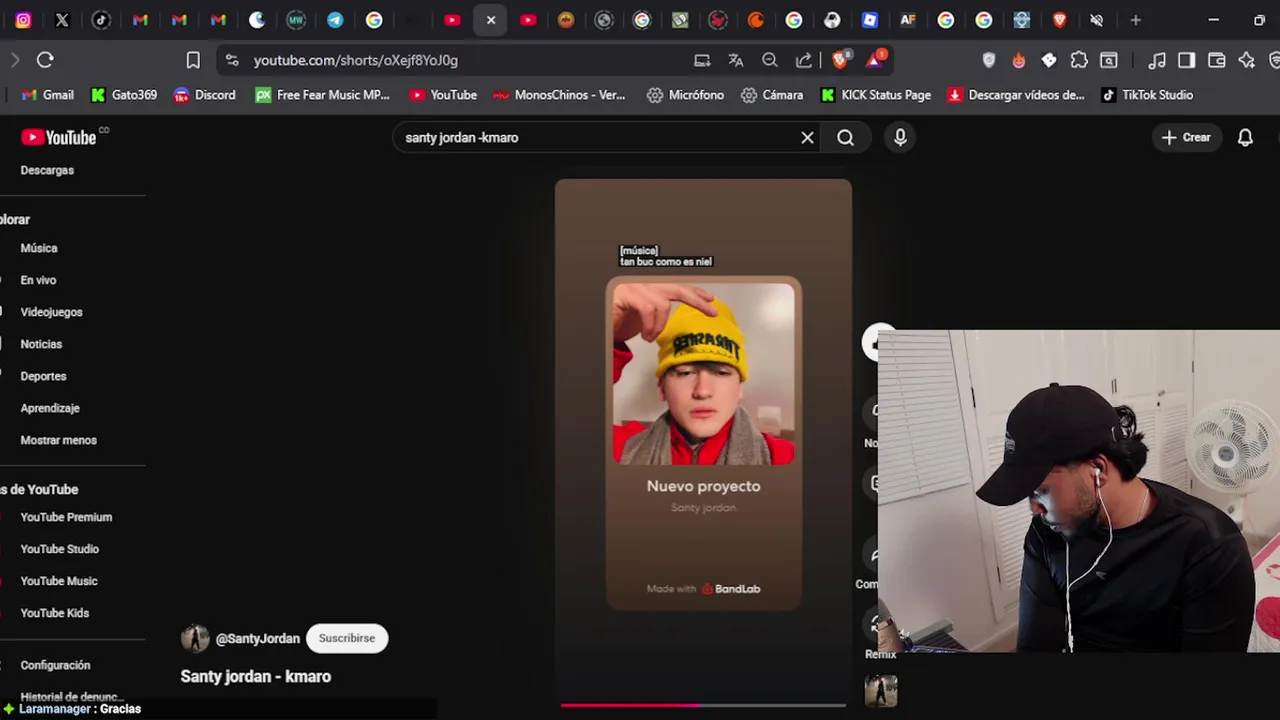Click the share page icon
This screenshot has height=720, width=1280.
804,60
